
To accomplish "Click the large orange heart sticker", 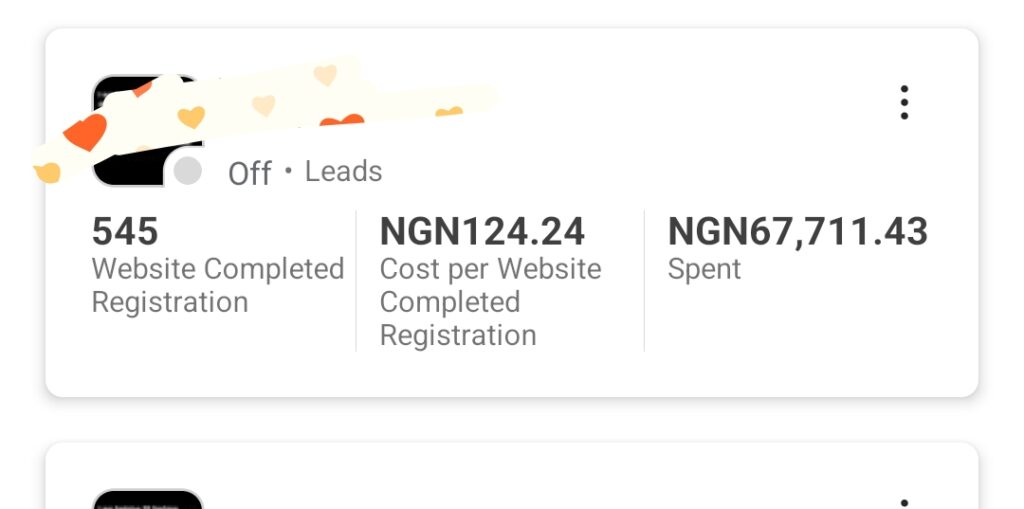I will [86, 131].
